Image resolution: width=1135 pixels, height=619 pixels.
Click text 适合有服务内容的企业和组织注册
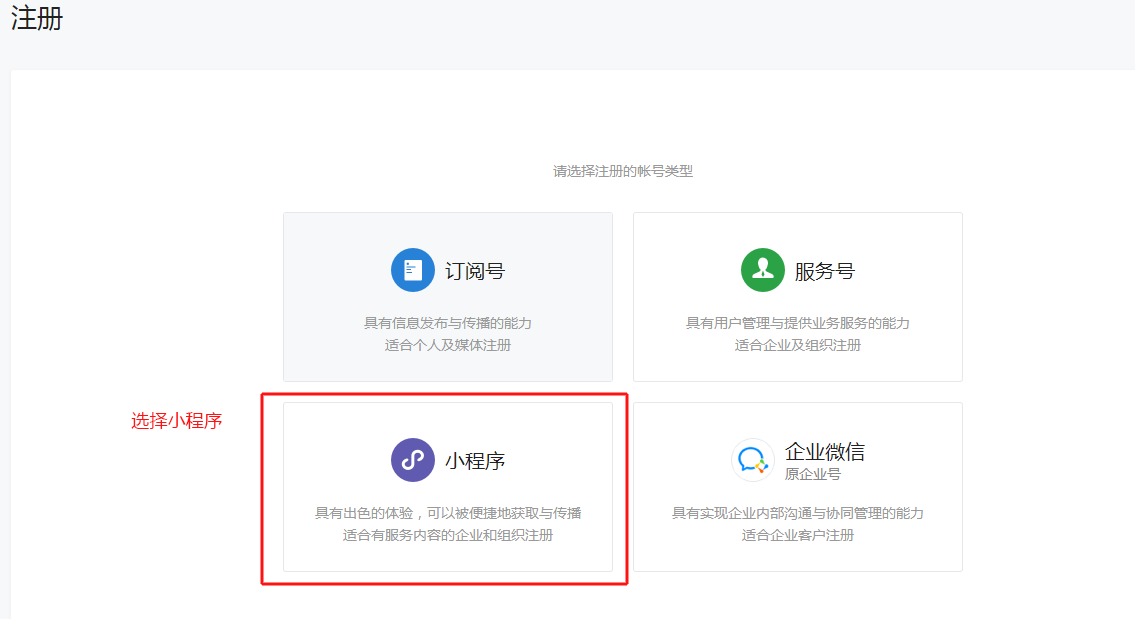coord(447,535)
